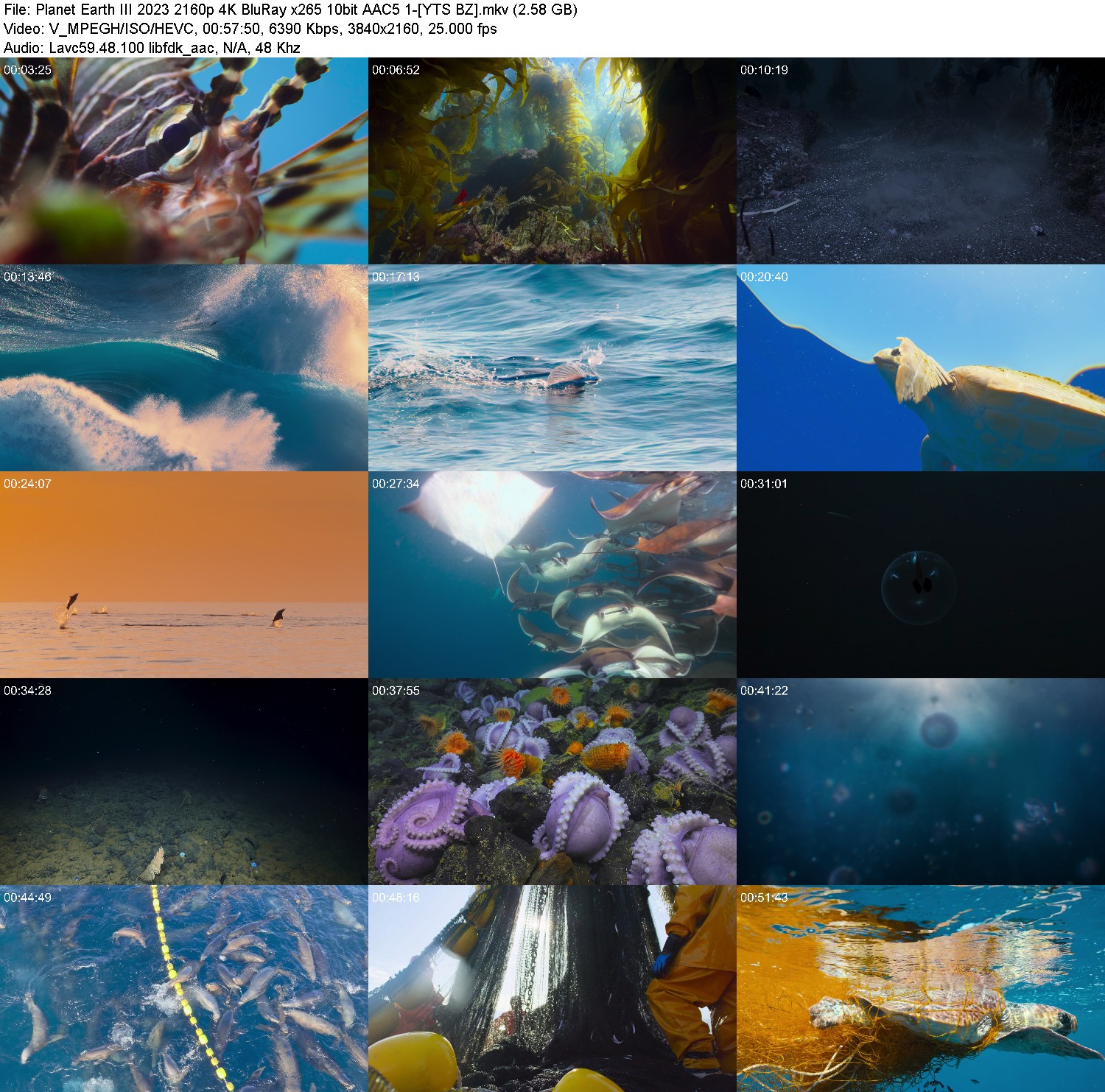Viewport: 1105px width, 1092px height.
Task: Click the breaking wave thumbnail at 00:13:46
Action: [184, 367]
